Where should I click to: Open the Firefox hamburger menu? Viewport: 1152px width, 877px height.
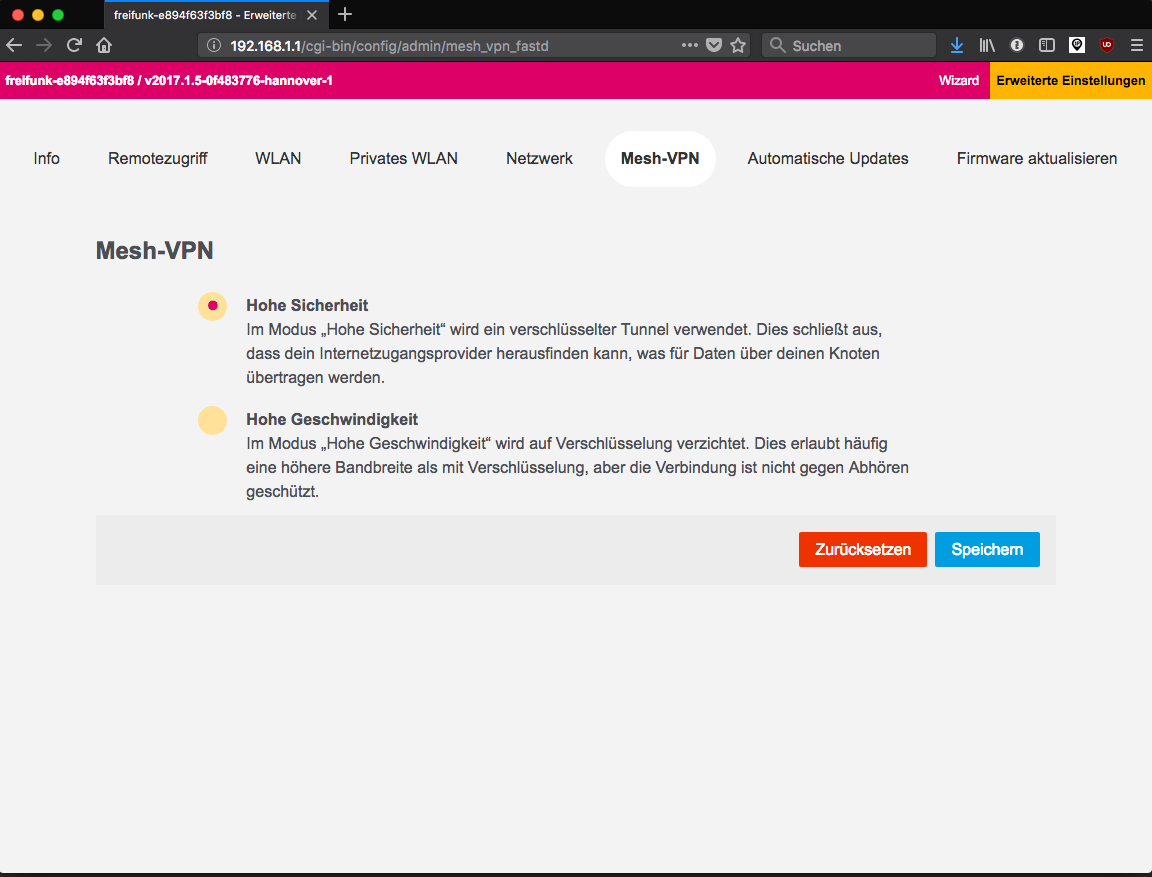coord(1136,45)
